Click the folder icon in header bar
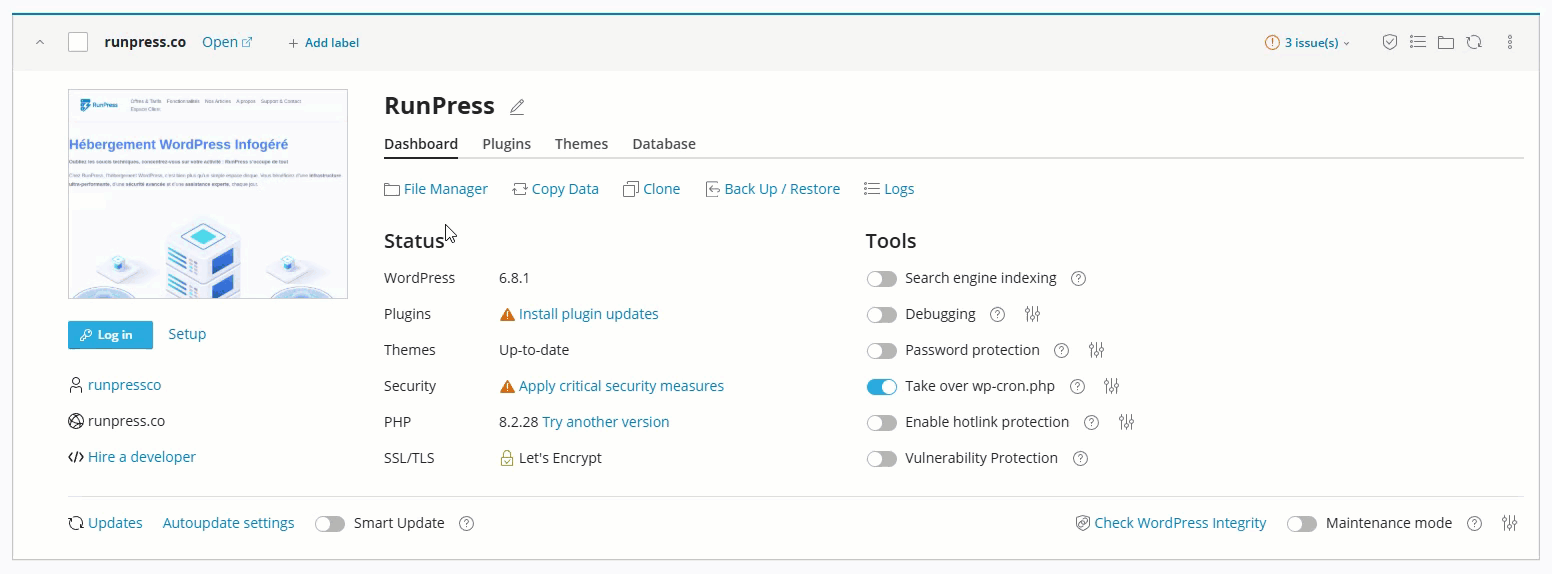The width and height of the screenshot is (1552, 574). (x=1445, y=42)
